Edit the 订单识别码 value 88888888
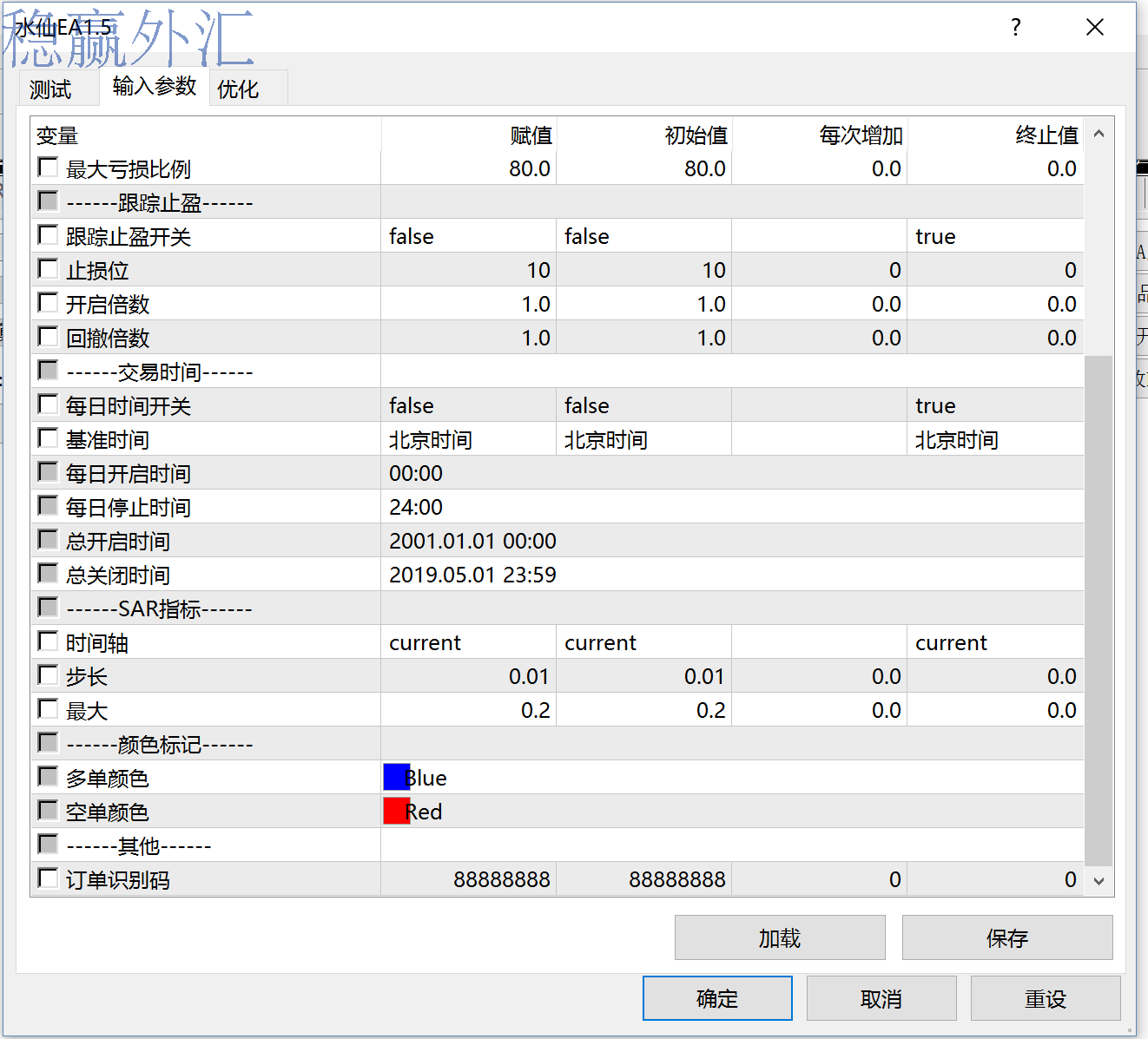This screenshot has height=1039, width=1148. 468,879
